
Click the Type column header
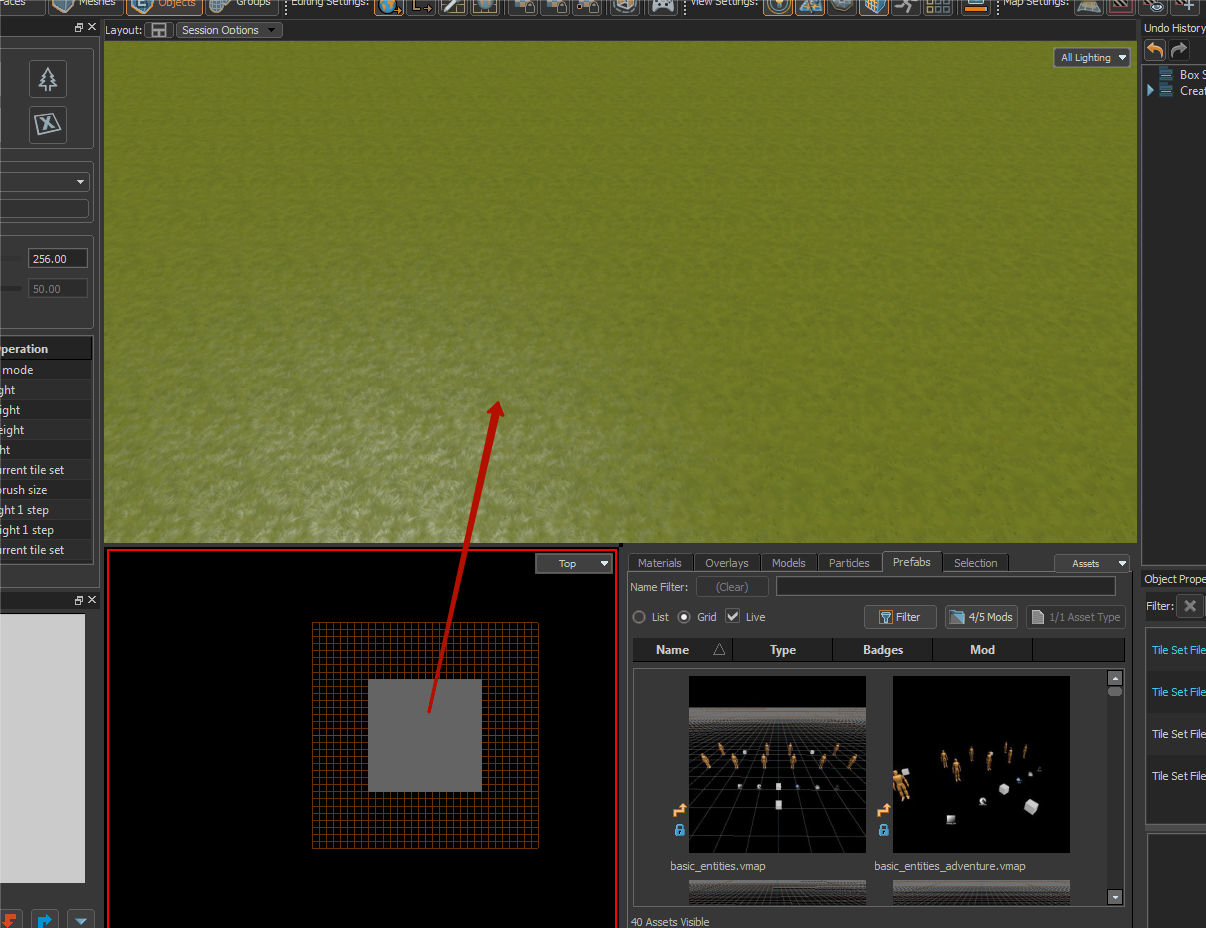(x=783, y=650)
